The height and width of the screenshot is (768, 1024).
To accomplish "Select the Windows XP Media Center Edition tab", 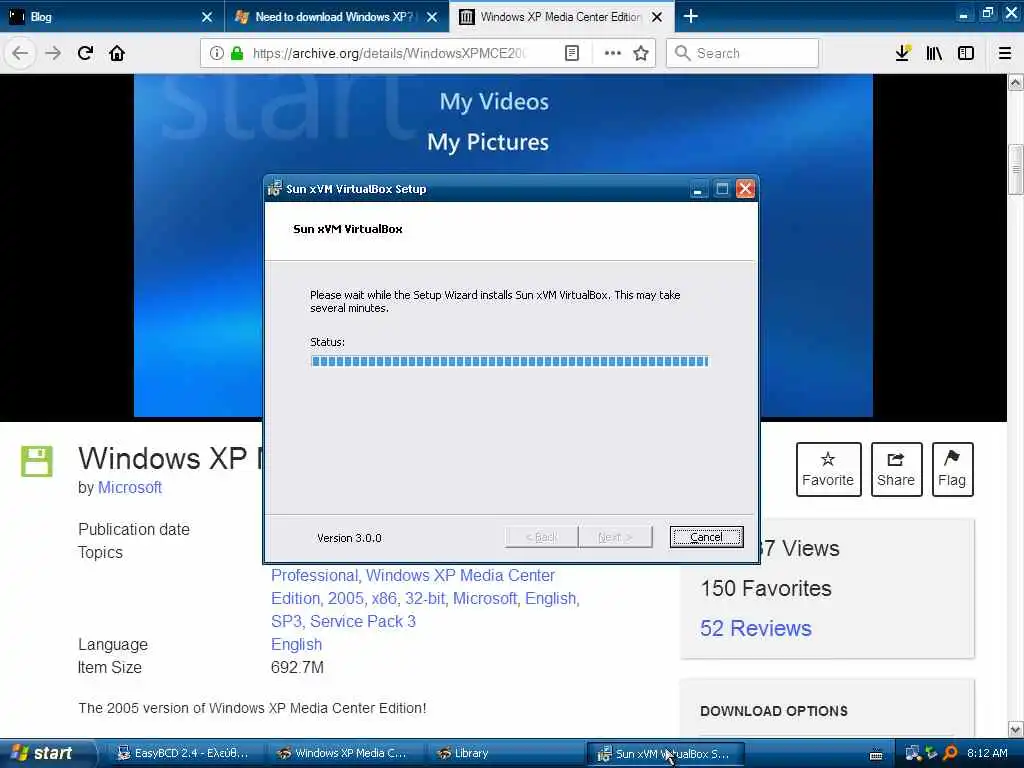I will tap(562, 17).
